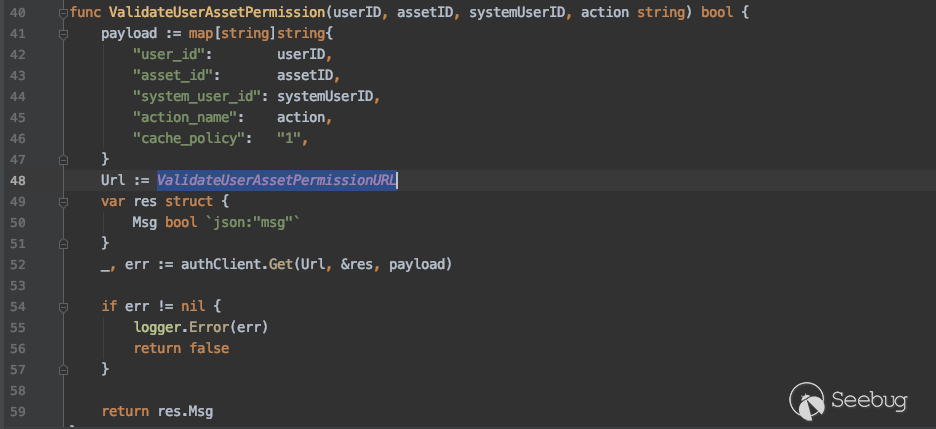
Task: Click line number 40 in the gutter
Action: coord(19,13)
